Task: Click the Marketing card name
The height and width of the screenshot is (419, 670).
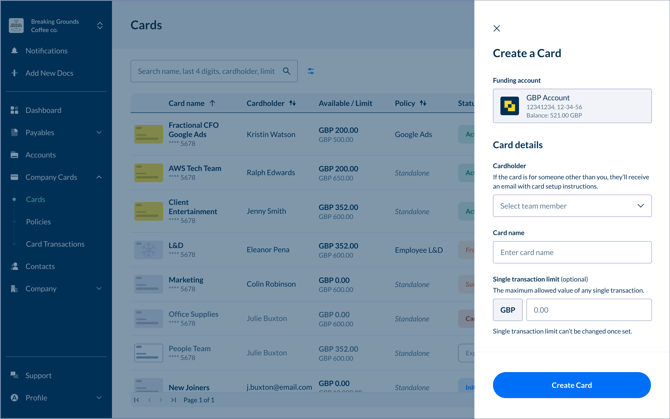Action: click(x=186, y=280)
